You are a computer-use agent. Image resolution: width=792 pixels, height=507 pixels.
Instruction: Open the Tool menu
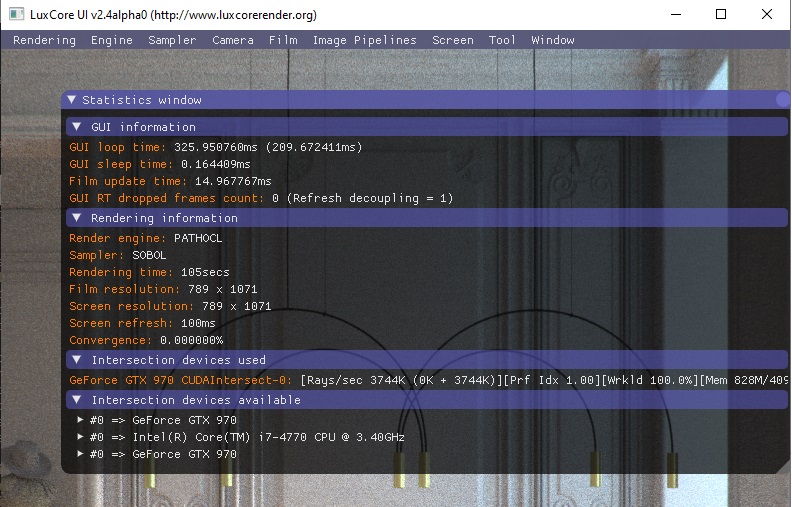502,40
